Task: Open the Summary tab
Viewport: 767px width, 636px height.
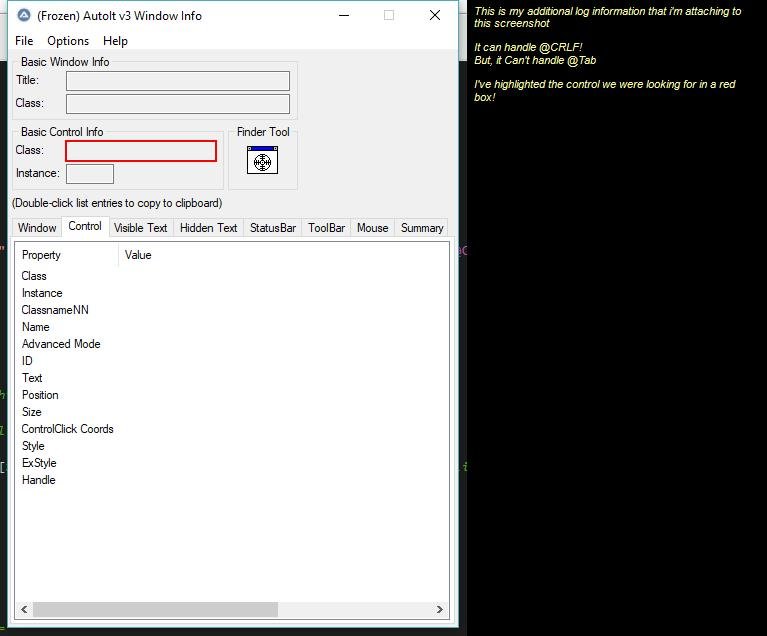Action: coord(422,228)
